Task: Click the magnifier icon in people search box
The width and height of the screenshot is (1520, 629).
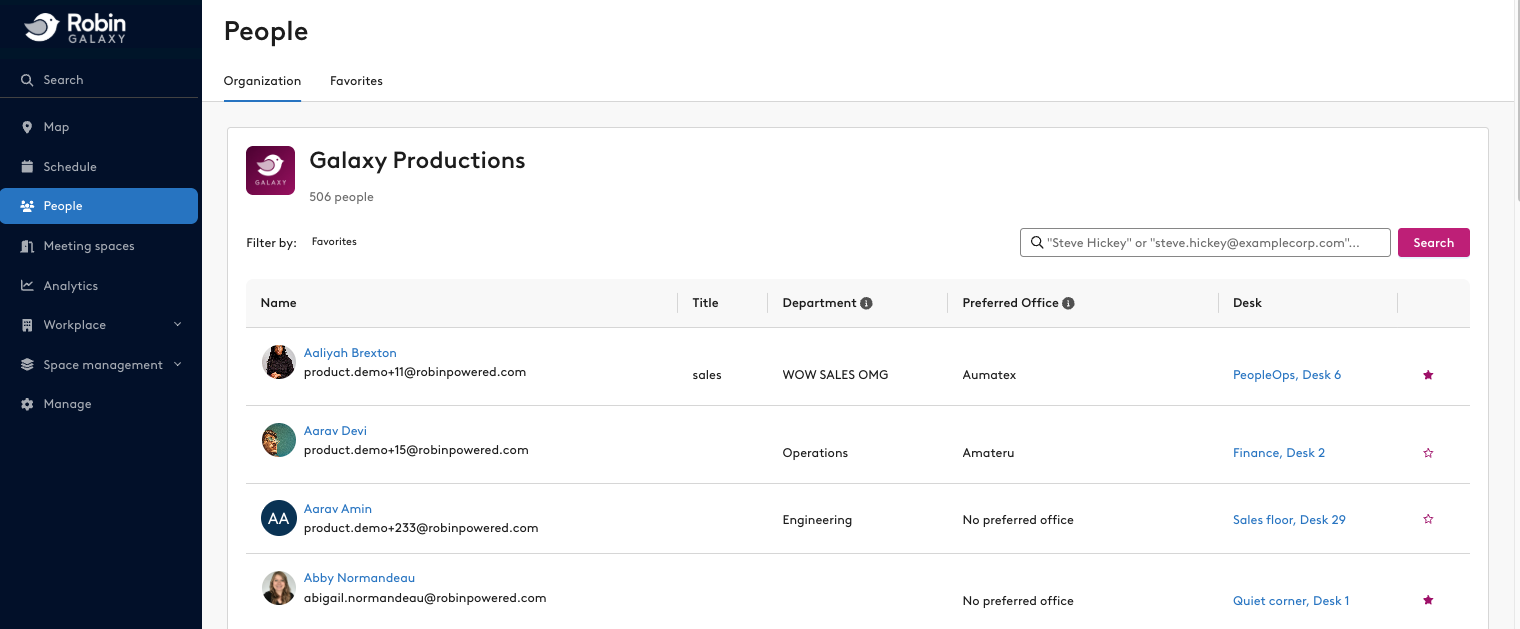Action: point(1035,243)
